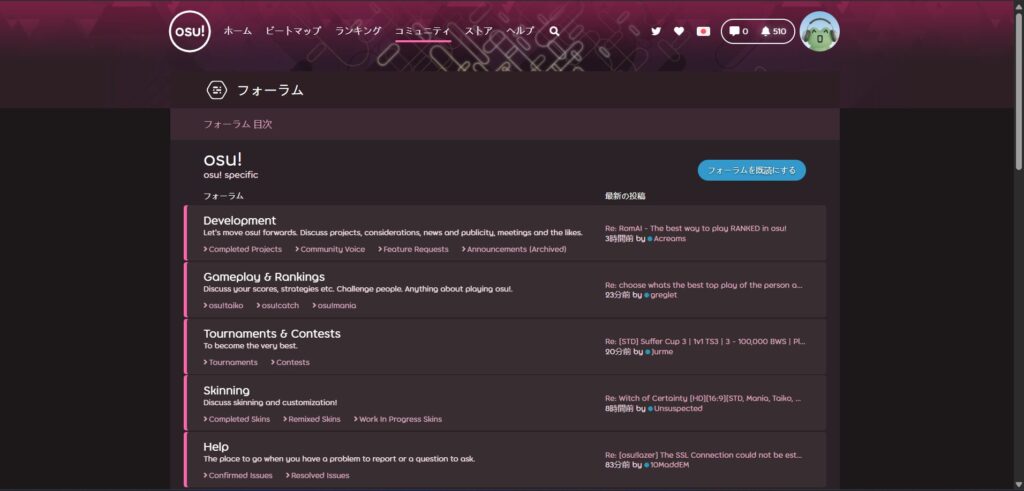Screen dimensions: 1024x491
Task: Open latest post Re: choose whats the best top play
Action: point(703,285)
